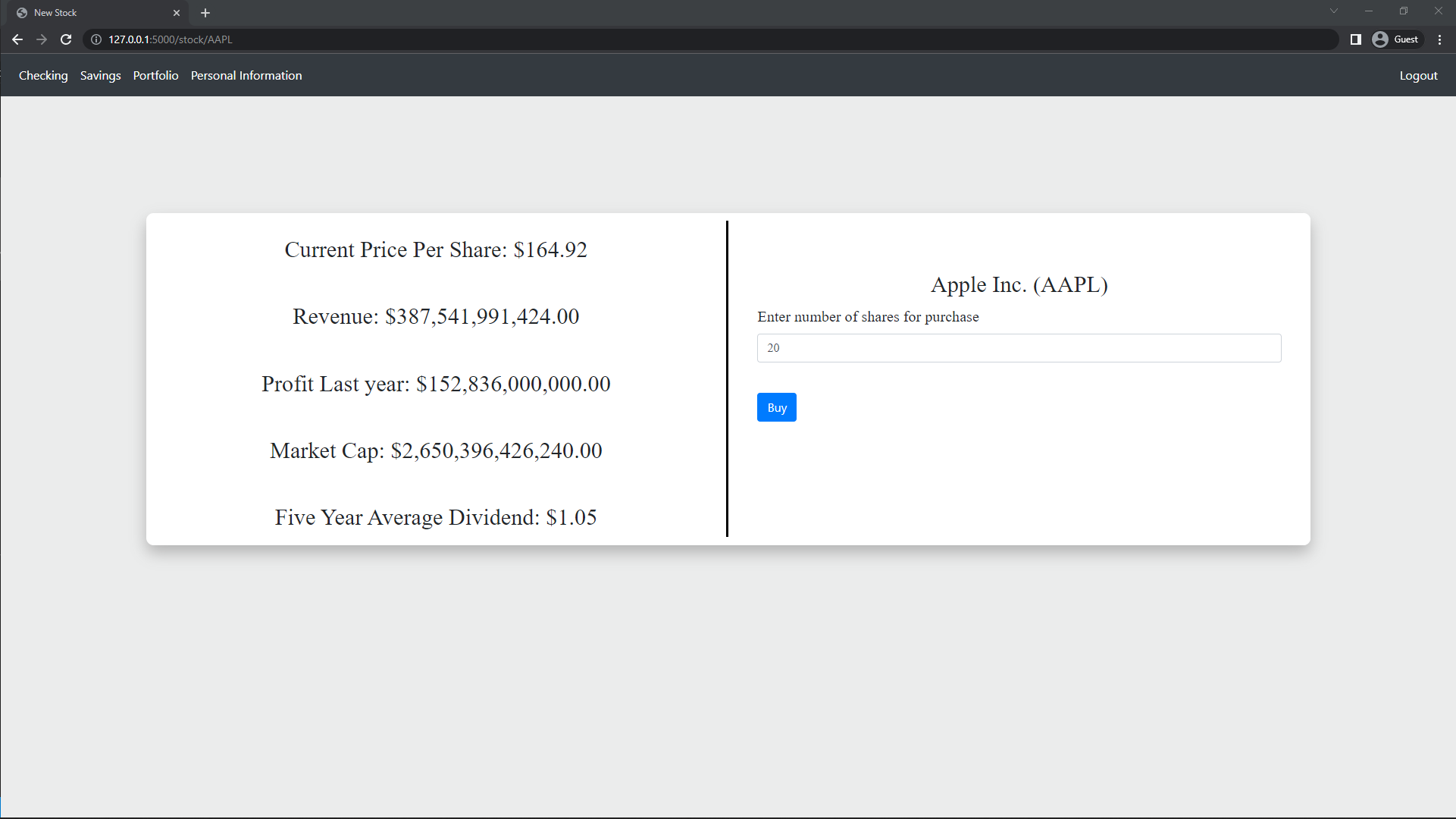The image size is (1456, 819).
Task: Open Personal Information page
Action: pos(246,76)
